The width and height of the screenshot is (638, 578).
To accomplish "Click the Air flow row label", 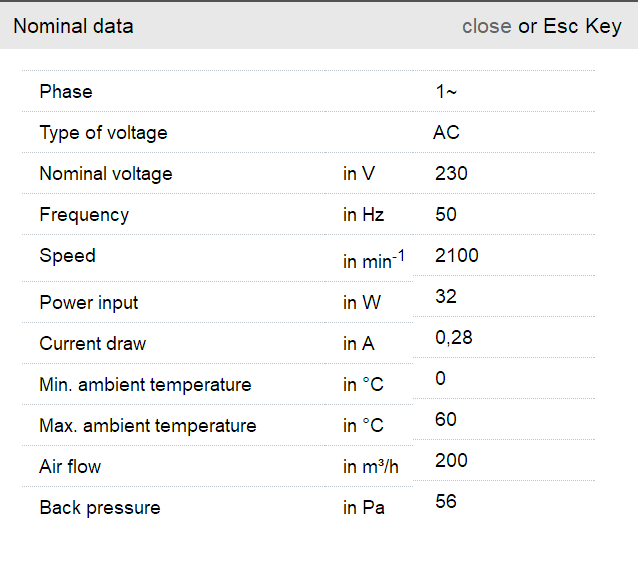I will [x=70, y=467].
